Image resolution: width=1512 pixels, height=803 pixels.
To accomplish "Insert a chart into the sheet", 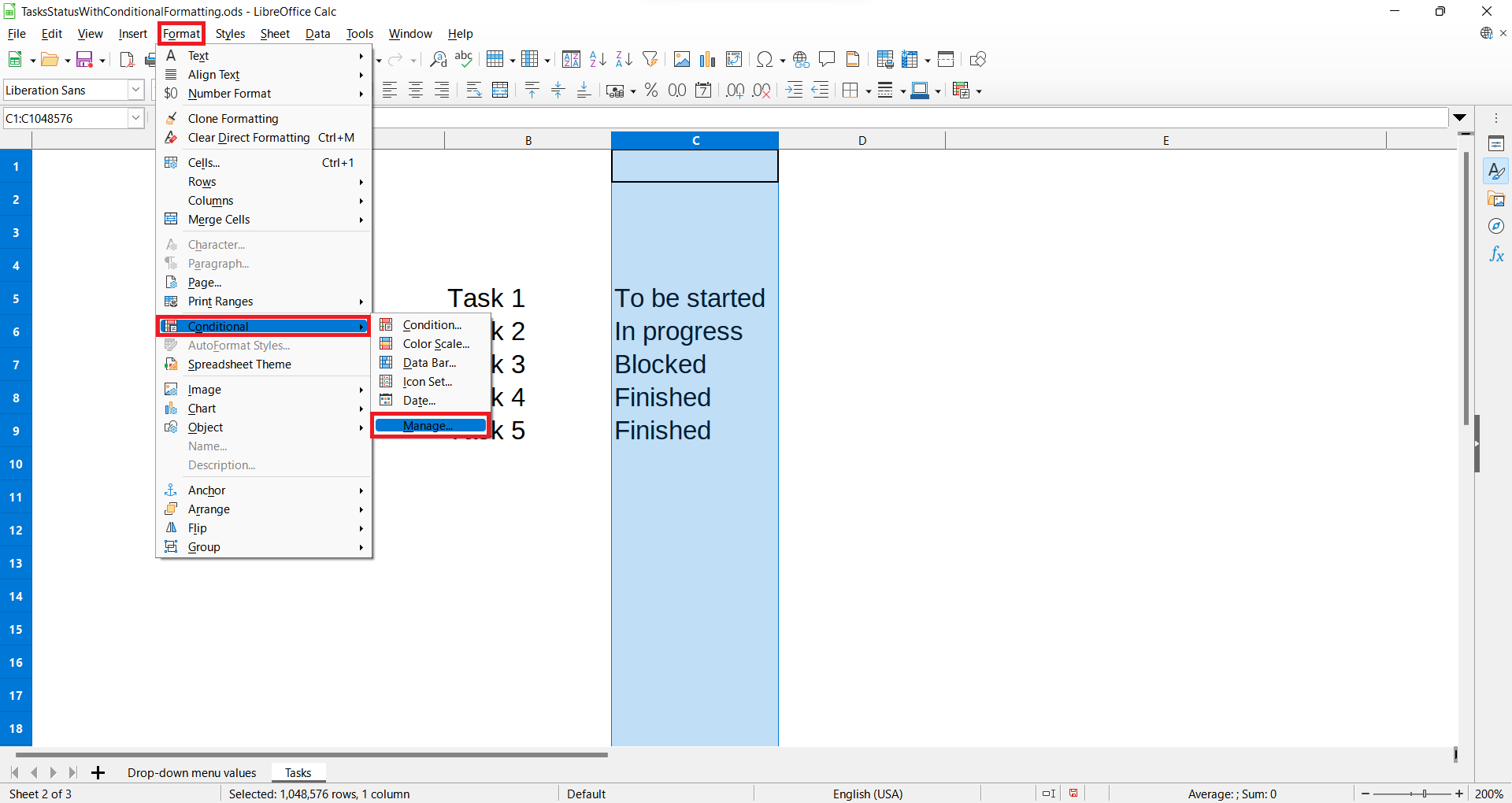I will click(707, 59).
